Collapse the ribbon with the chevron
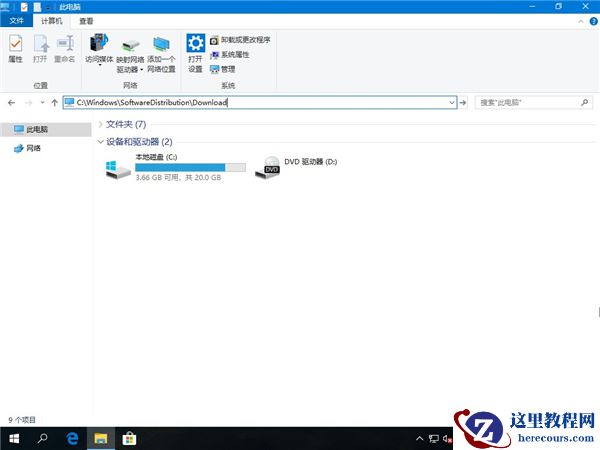The image size is (600, 450). tap(580, 21)
